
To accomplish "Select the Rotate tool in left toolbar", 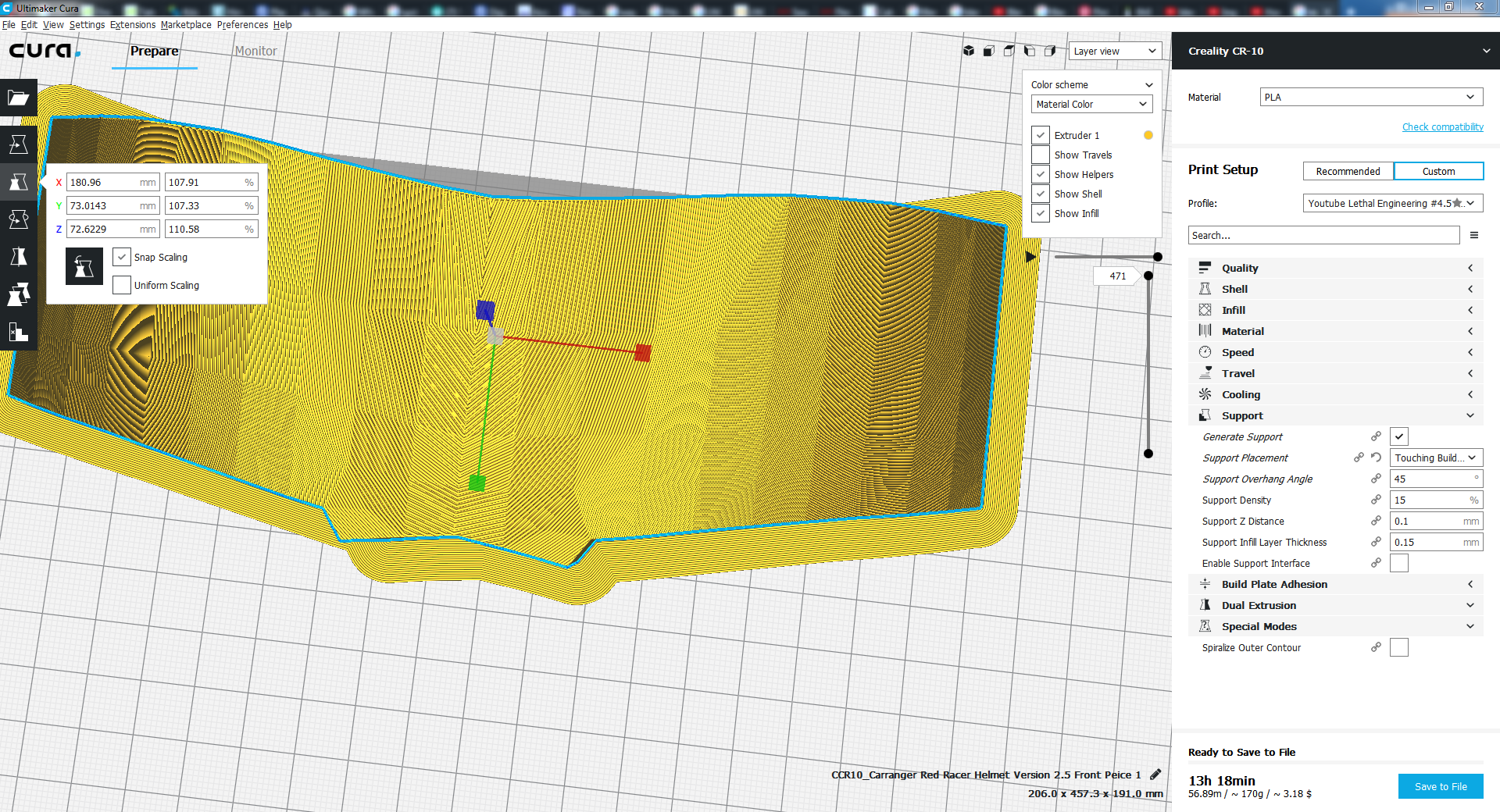I will pyautogui.click(x=19, y=219).
